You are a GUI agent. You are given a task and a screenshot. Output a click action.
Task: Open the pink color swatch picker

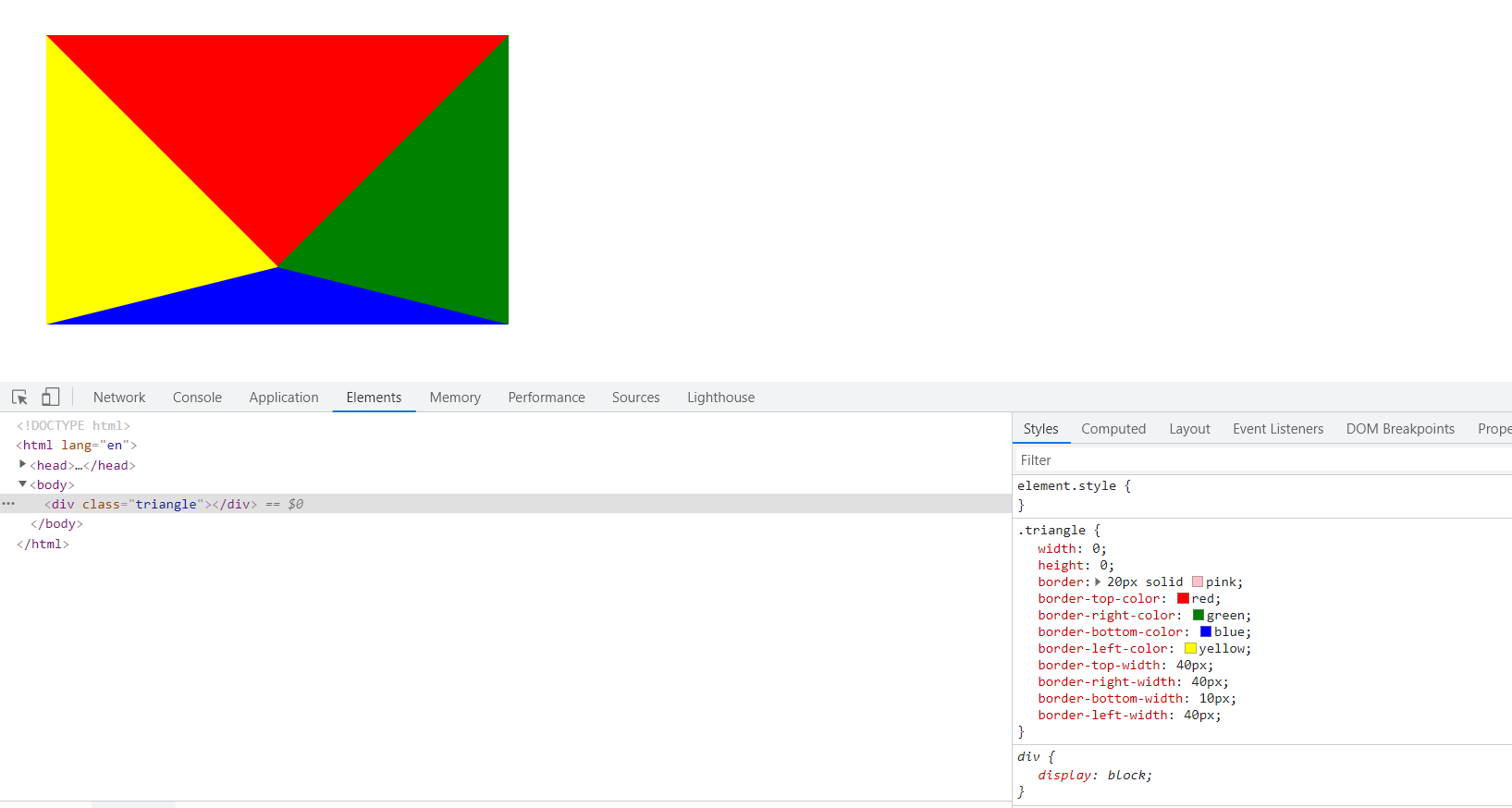coord(1198,582)
